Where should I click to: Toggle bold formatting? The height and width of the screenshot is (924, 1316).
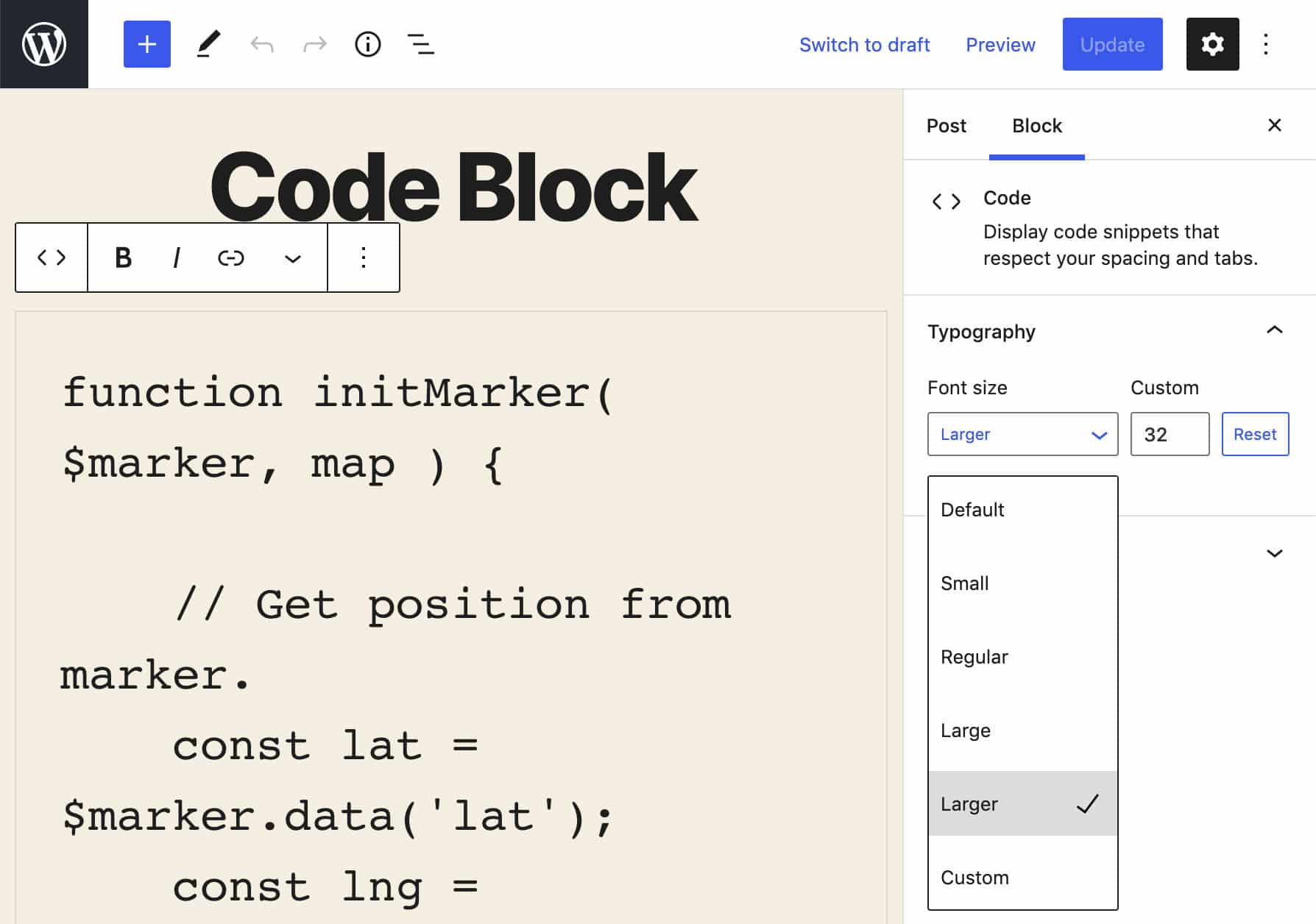[x=122, y=257]
